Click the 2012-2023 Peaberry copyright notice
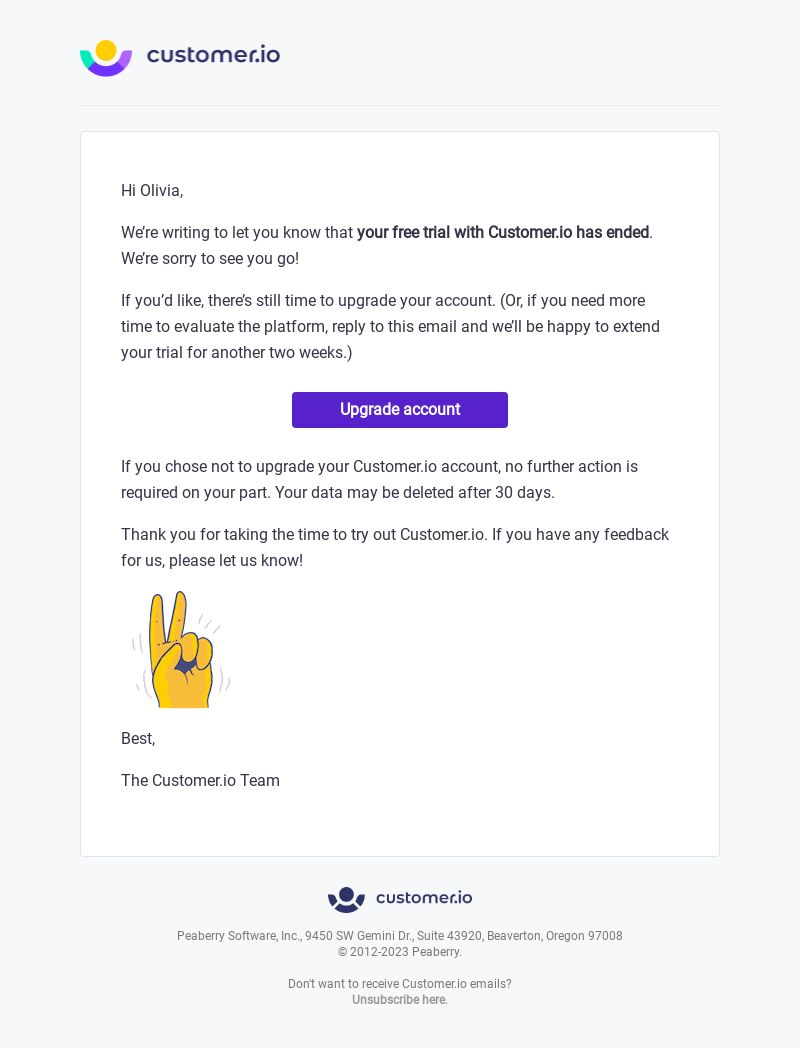This screenshot has height=1048, width=800. [x=400, y=952]
